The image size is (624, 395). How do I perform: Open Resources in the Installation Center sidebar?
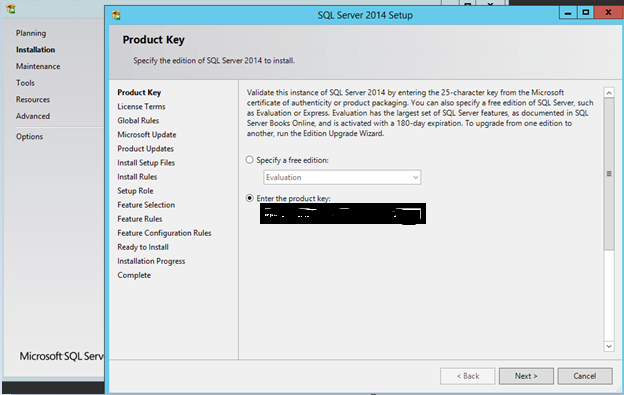point(33,99)
